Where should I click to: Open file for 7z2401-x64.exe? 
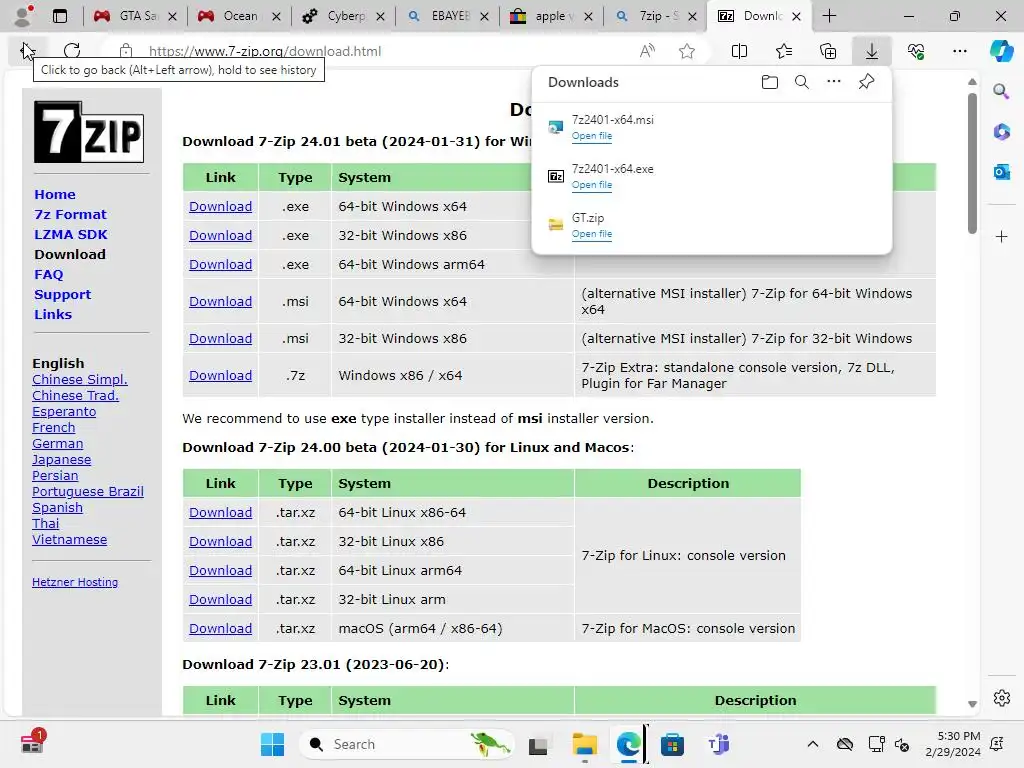pos(592,185)
